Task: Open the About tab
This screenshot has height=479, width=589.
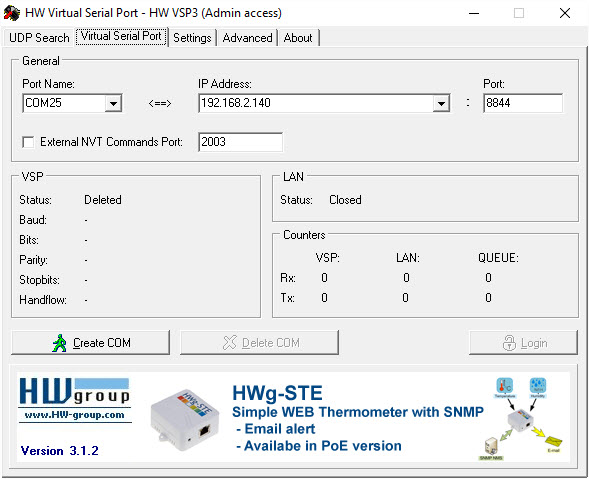Action: click(x=298, y=38)
